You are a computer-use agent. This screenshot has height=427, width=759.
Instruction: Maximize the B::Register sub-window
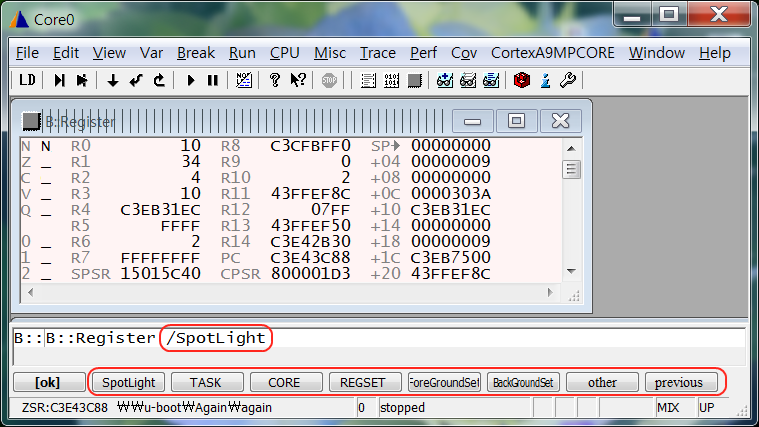516,121
